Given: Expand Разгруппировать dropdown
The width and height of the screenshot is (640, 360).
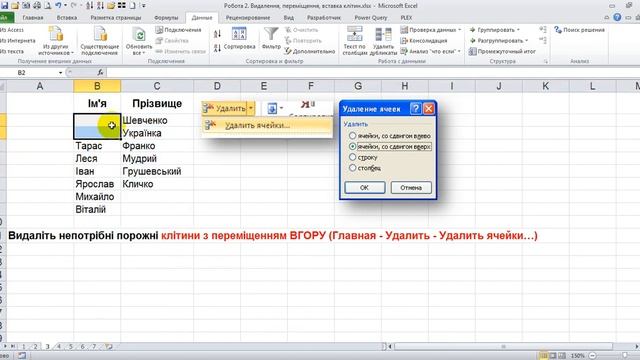Looking at the screenshot, I should 527,40.
